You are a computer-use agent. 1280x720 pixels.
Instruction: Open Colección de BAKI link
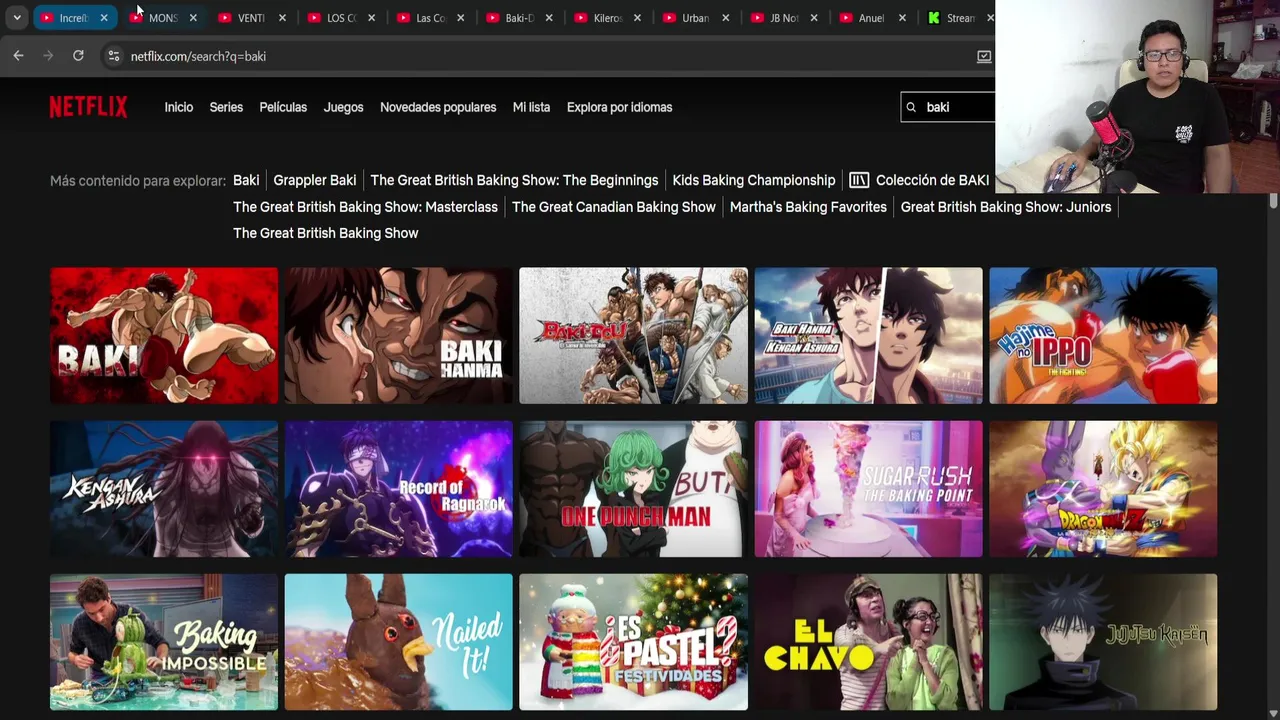[932, 180]
